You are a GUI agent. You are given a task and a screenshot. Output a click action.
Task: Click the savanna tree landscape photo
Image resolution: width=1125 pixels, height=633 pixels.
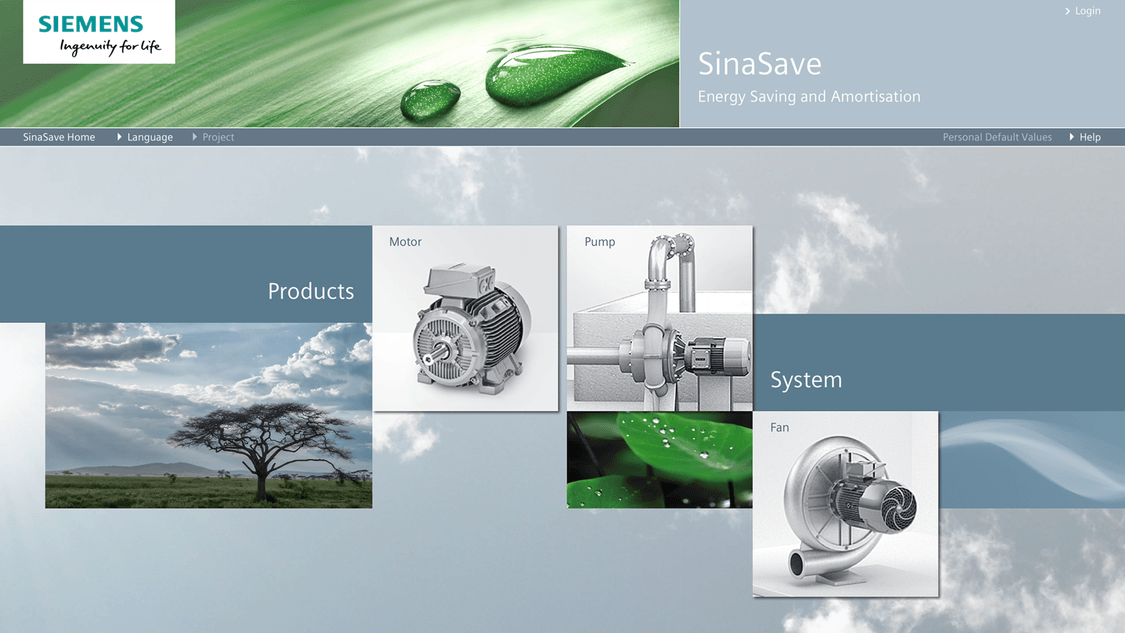coord(208,415)
